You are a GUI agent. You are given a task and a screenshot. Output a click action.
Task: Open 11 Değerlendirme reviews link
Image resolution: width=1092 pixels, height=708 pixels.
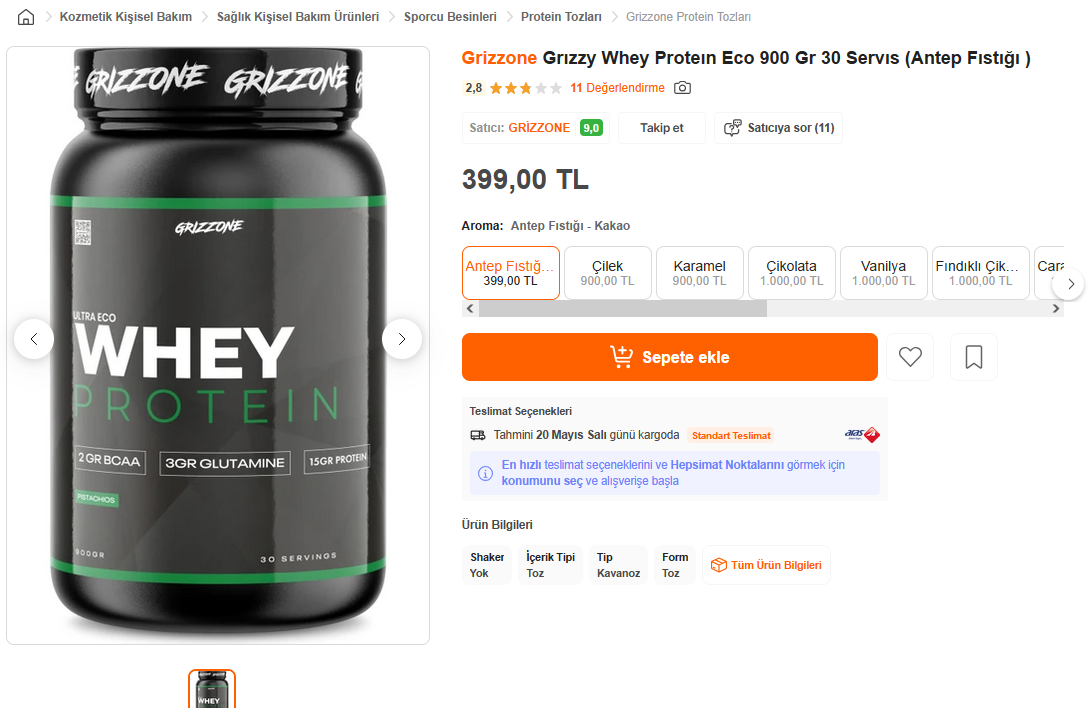click(x=617, y=88)
